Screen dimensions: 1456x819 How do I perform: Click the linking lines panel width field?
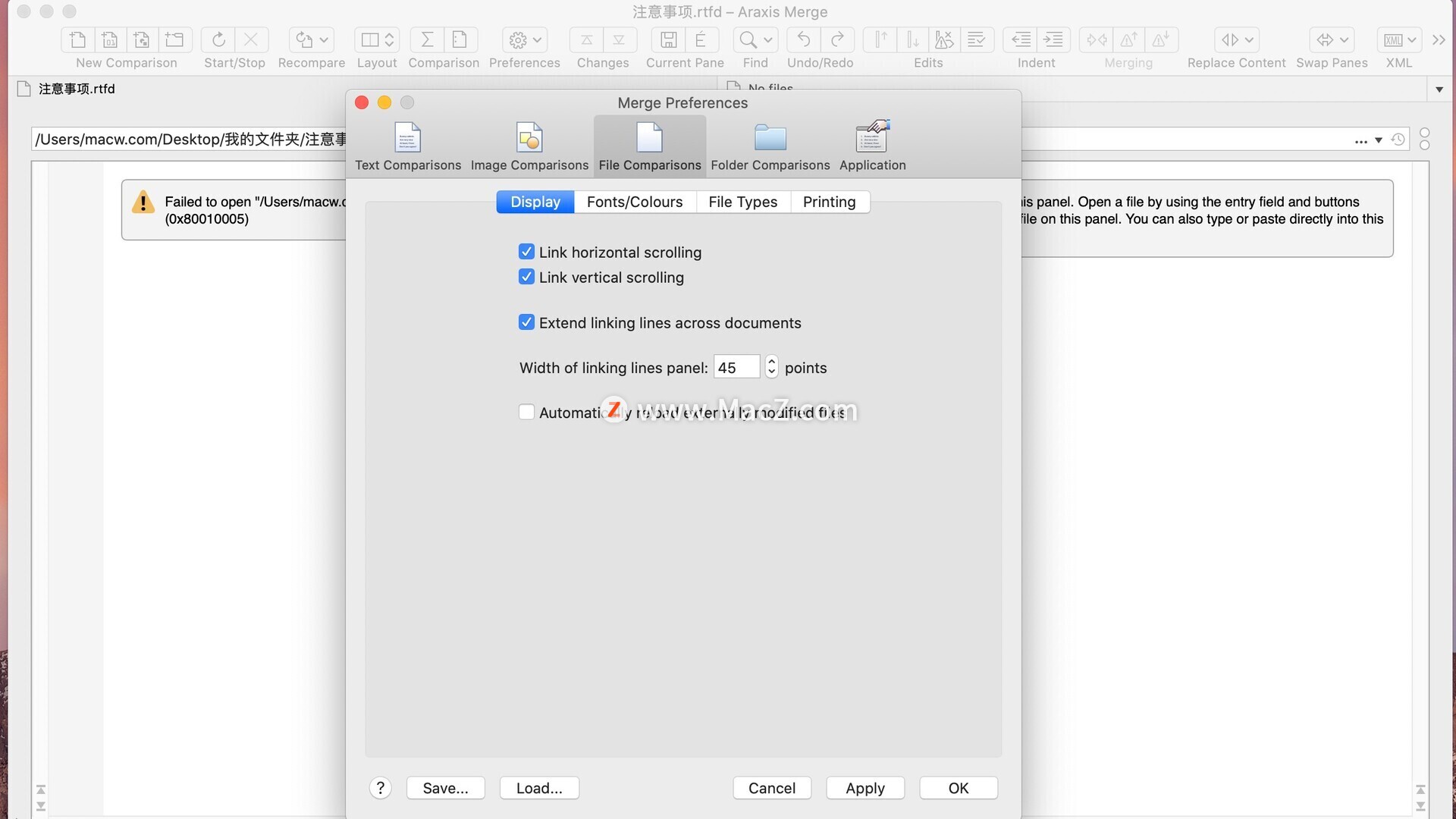[736, 367]
